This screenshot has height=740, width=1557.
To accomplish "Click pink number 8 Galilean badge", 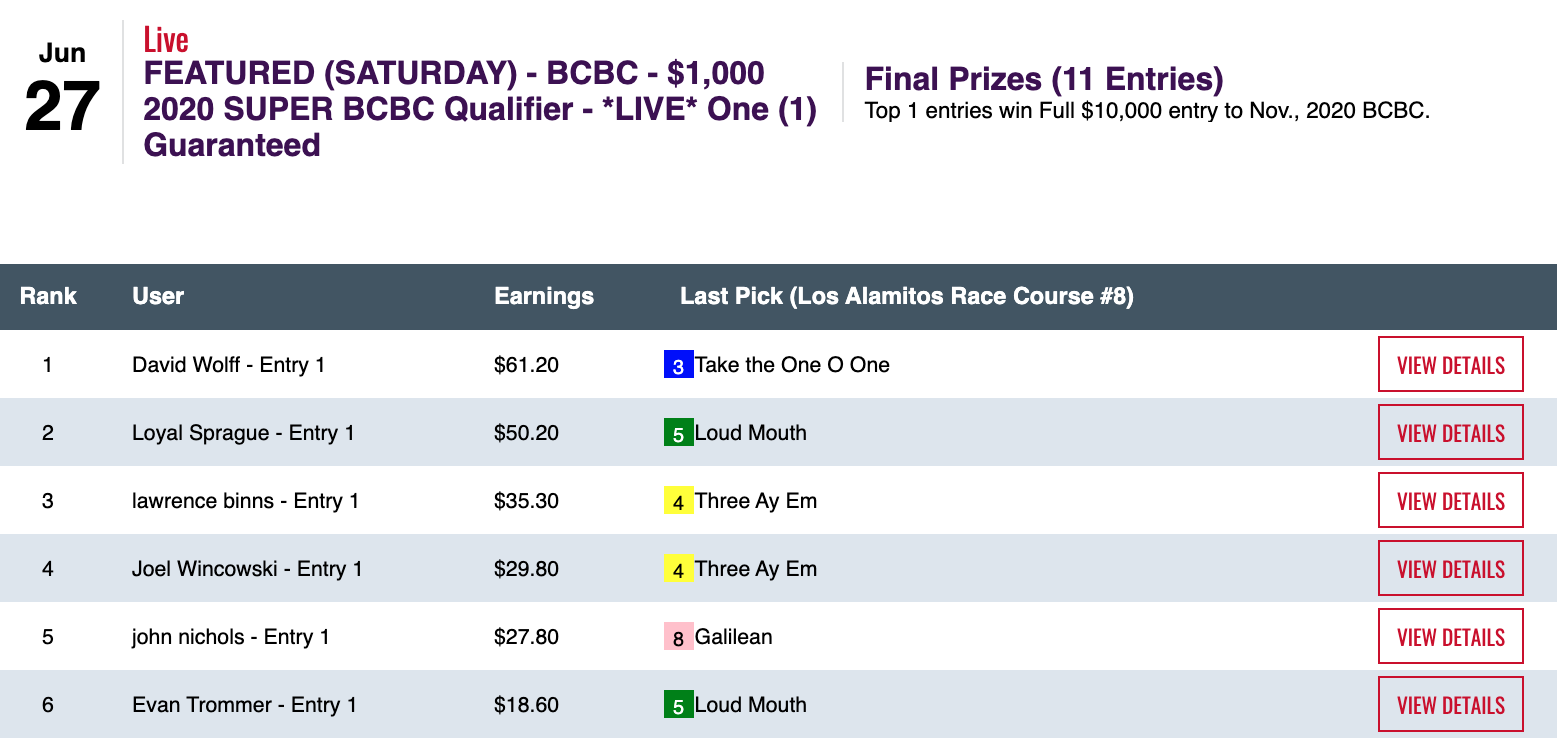I will (678, 638).
